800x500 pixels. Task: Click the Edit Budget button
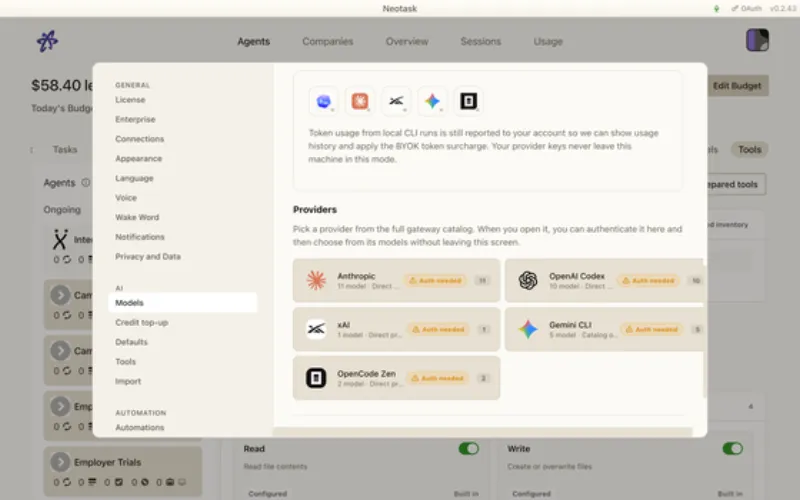(737, 86)
